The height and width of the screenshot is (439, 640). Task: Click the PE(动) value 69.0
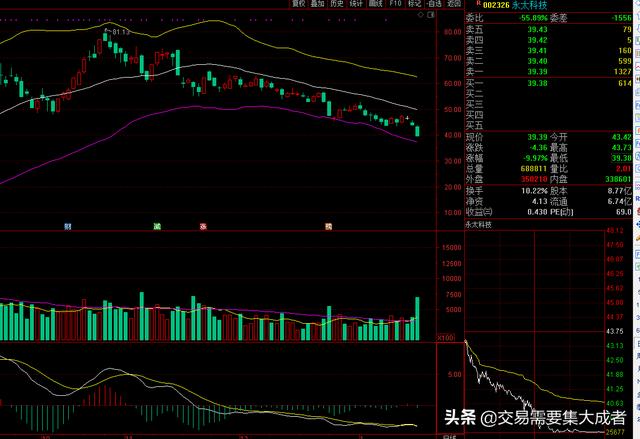pos(624,212)
